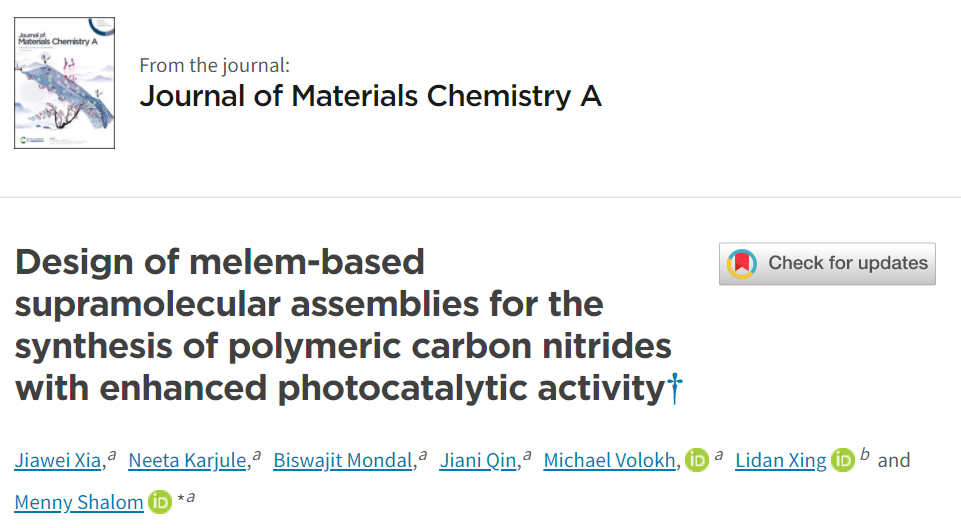Open author link Michael Volokh
The height and width of the screenshot is (528, 961).
[610, 461]
